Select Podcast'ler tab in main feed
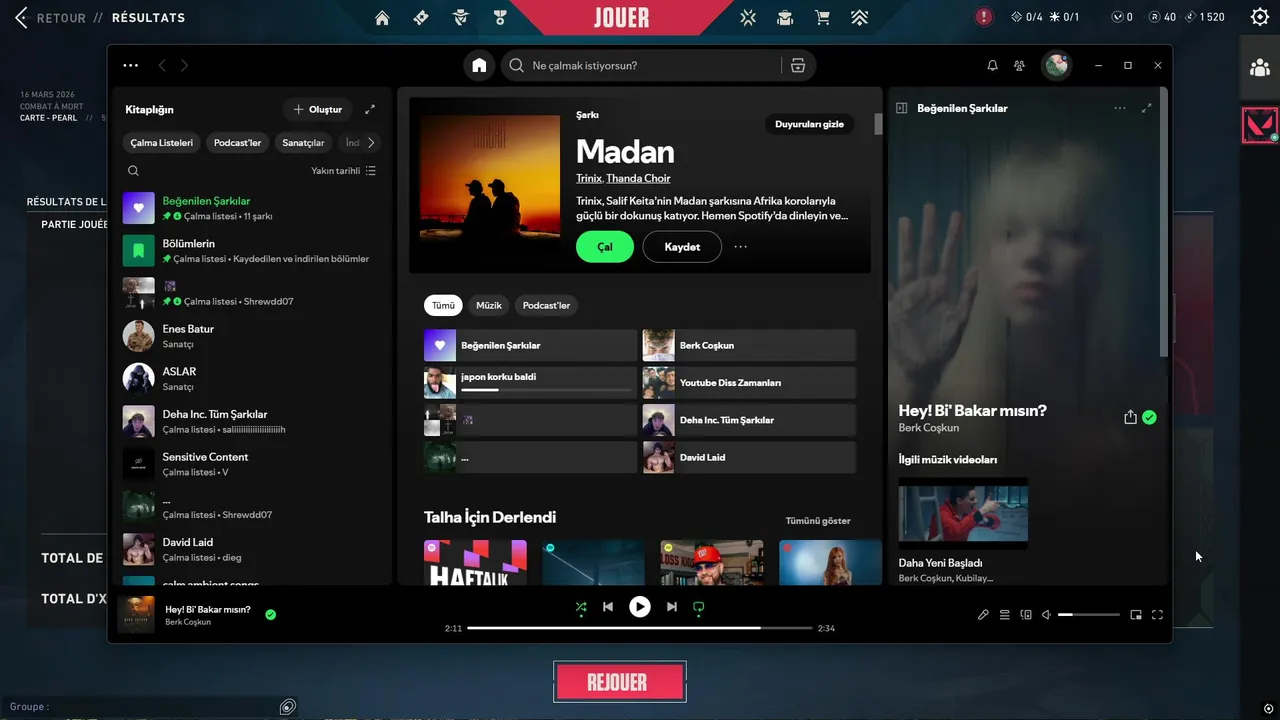 546,305
